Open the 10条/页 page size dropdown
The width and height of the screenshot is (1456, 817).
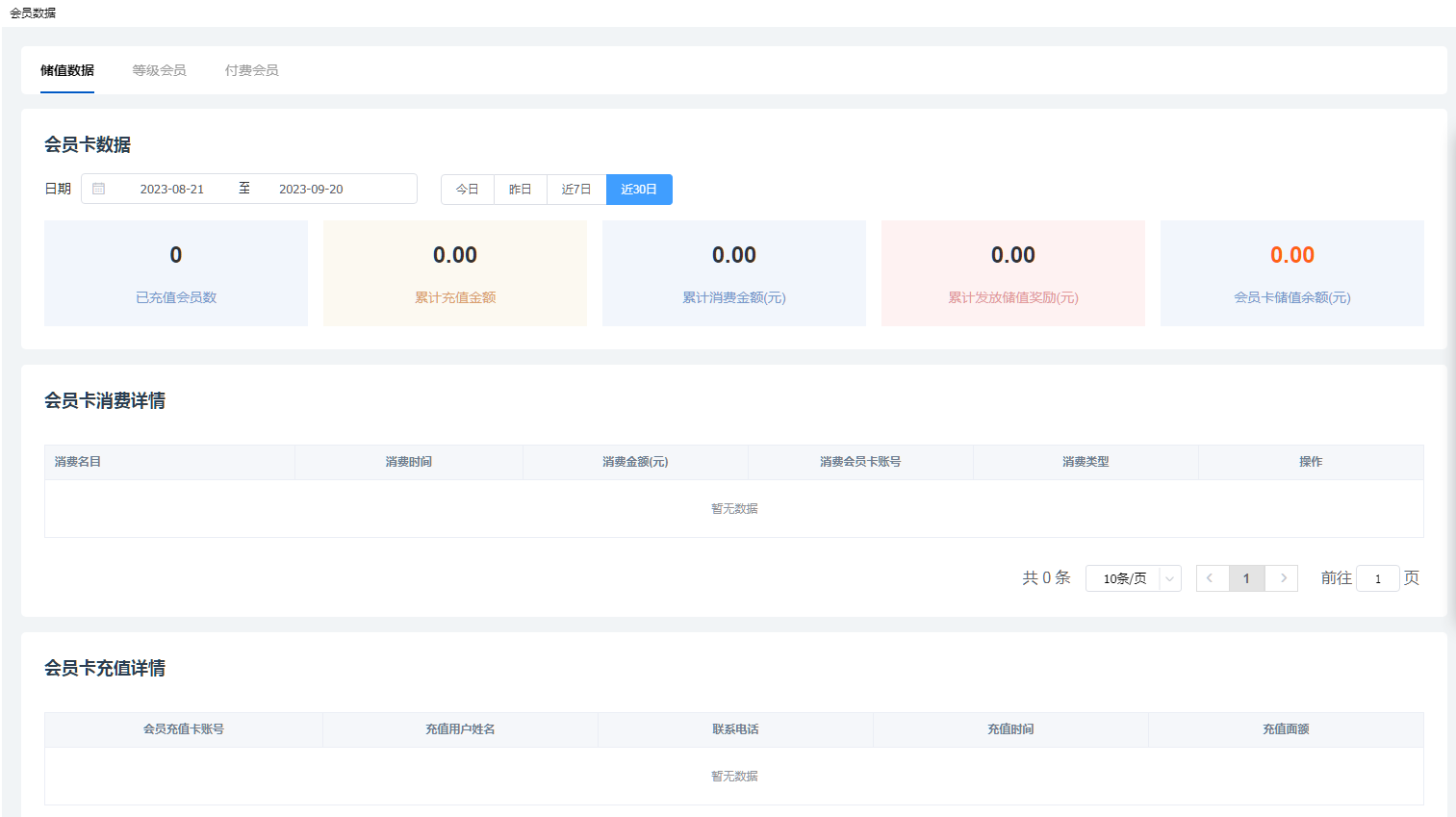1134,578
